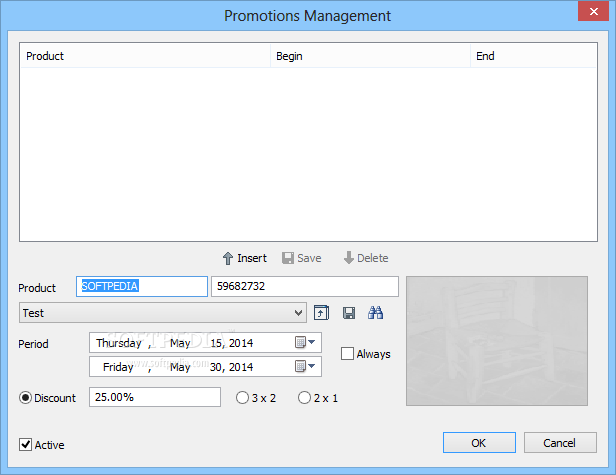Open the calendar picker for the end date
616x475 pixels.
coord(305,367)
